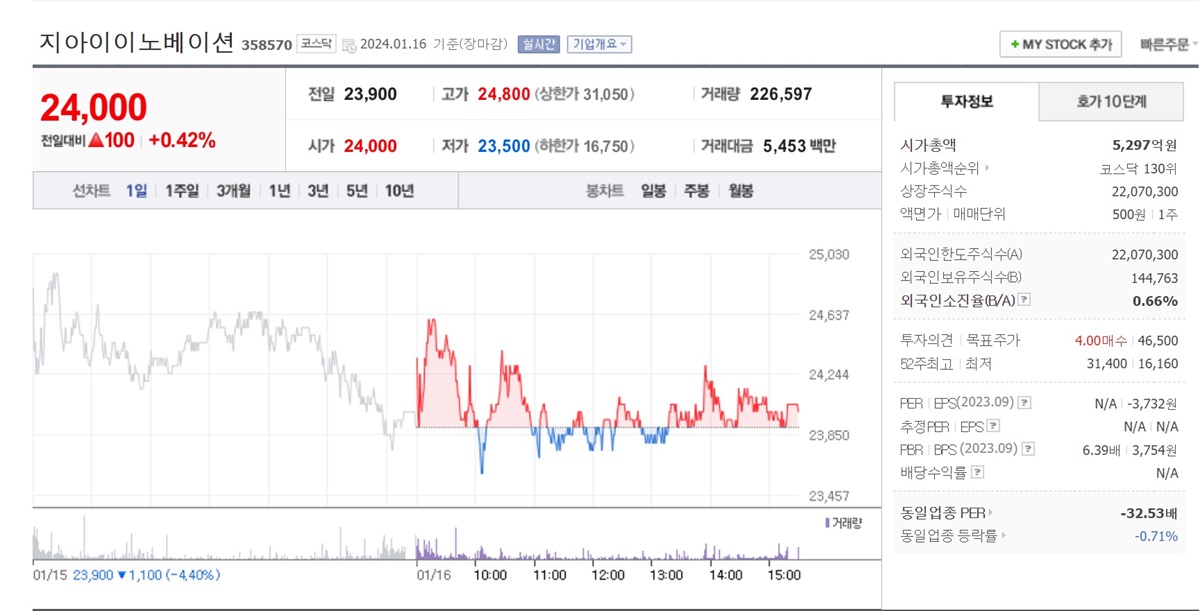The width and height of the screenshot is (1200, 611).
Task: Select the 1년 line chart period
Action: coord(279,191)
